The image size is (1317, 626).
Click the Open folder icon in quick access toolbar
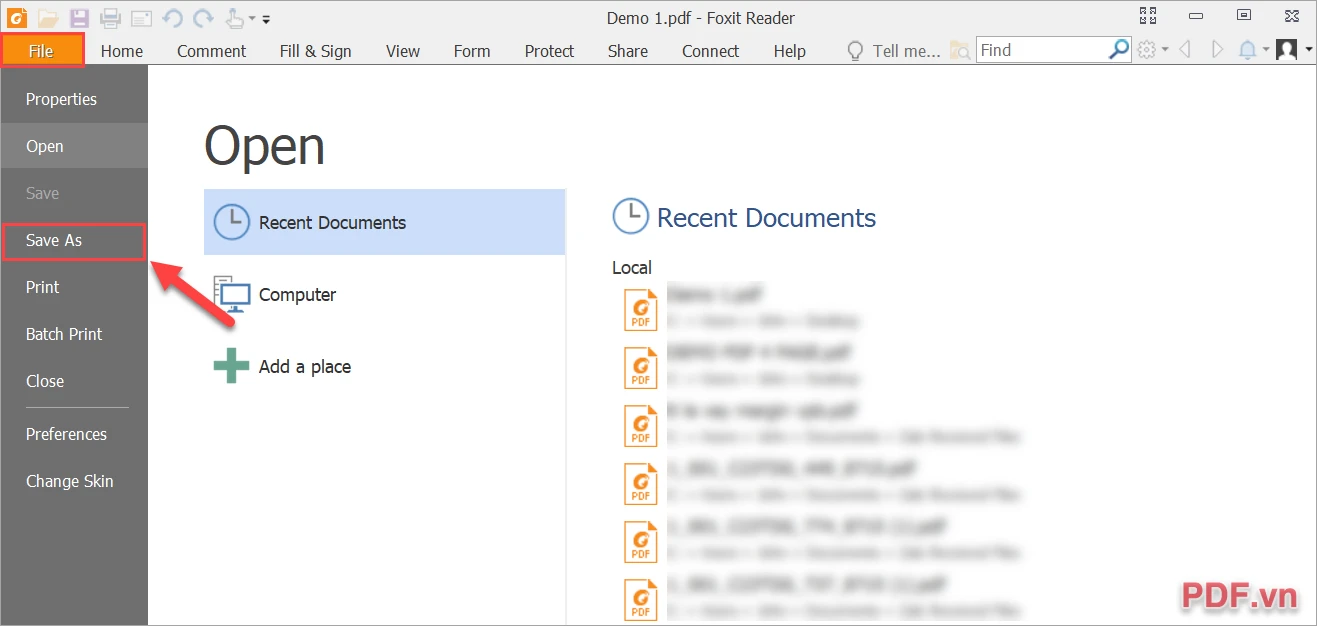click(x=48, y=17)
